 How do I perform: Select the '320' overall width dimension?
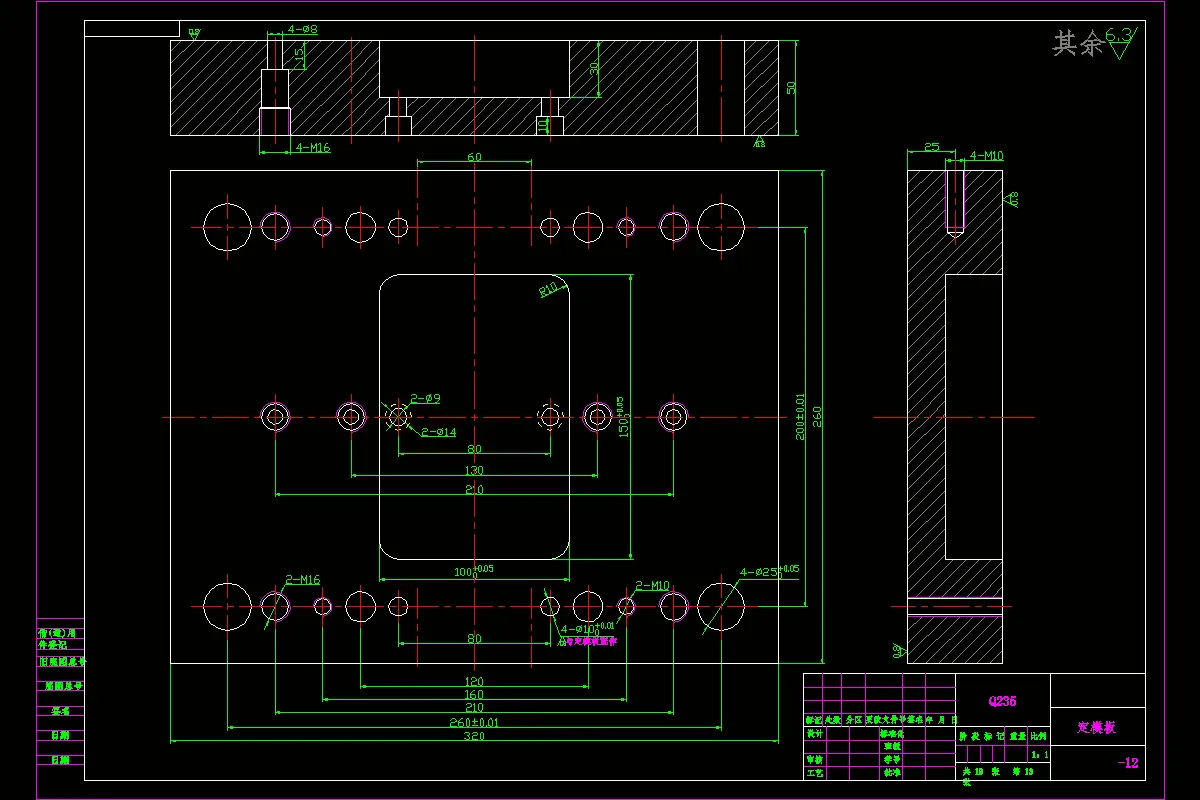tap(474, 736)
